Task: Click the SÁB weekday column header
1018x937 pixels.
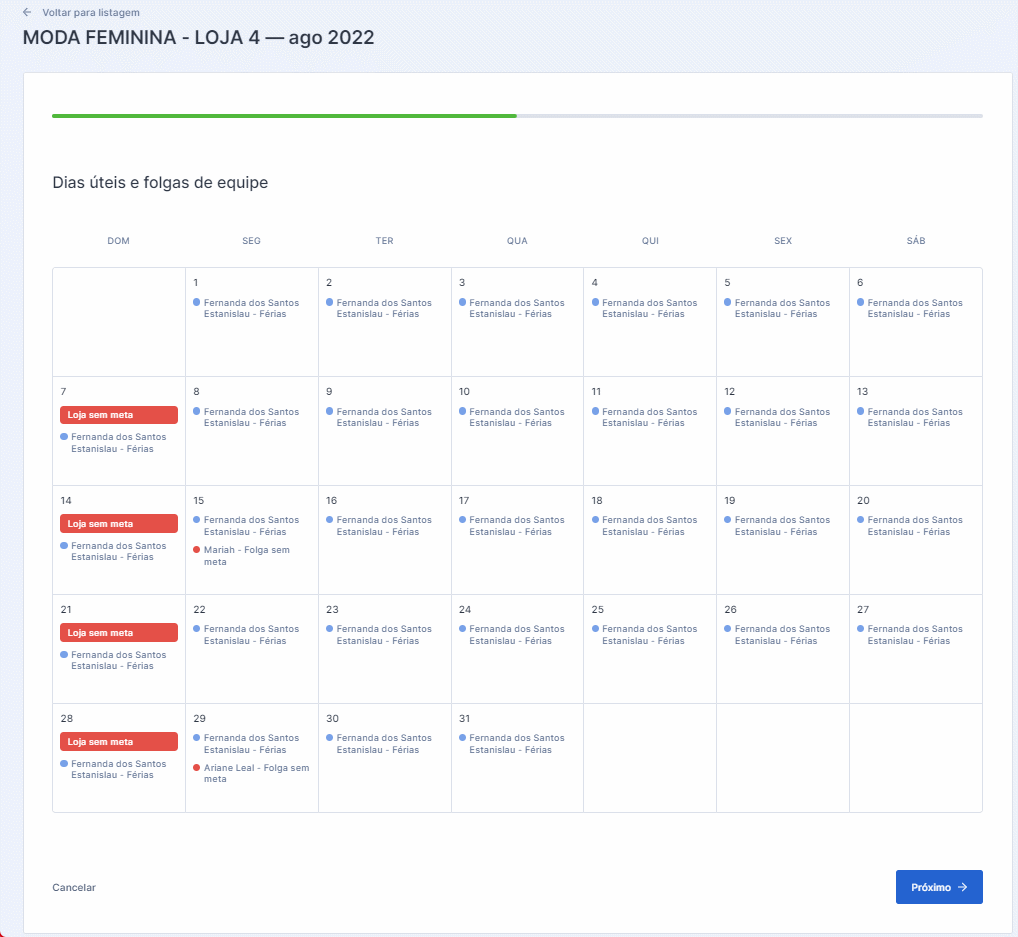Action: [x=916, y=241]
